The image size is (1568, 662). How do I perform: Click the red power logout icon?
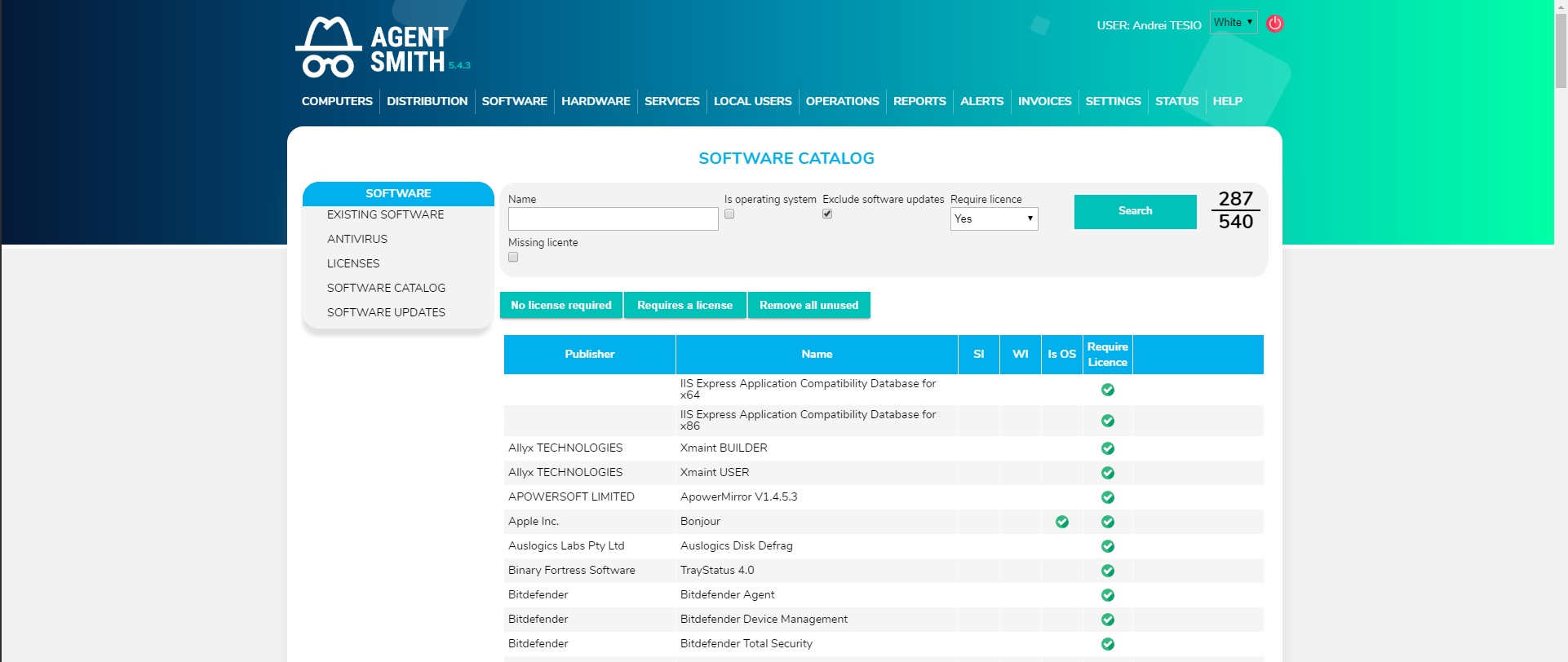[1274, 24]
